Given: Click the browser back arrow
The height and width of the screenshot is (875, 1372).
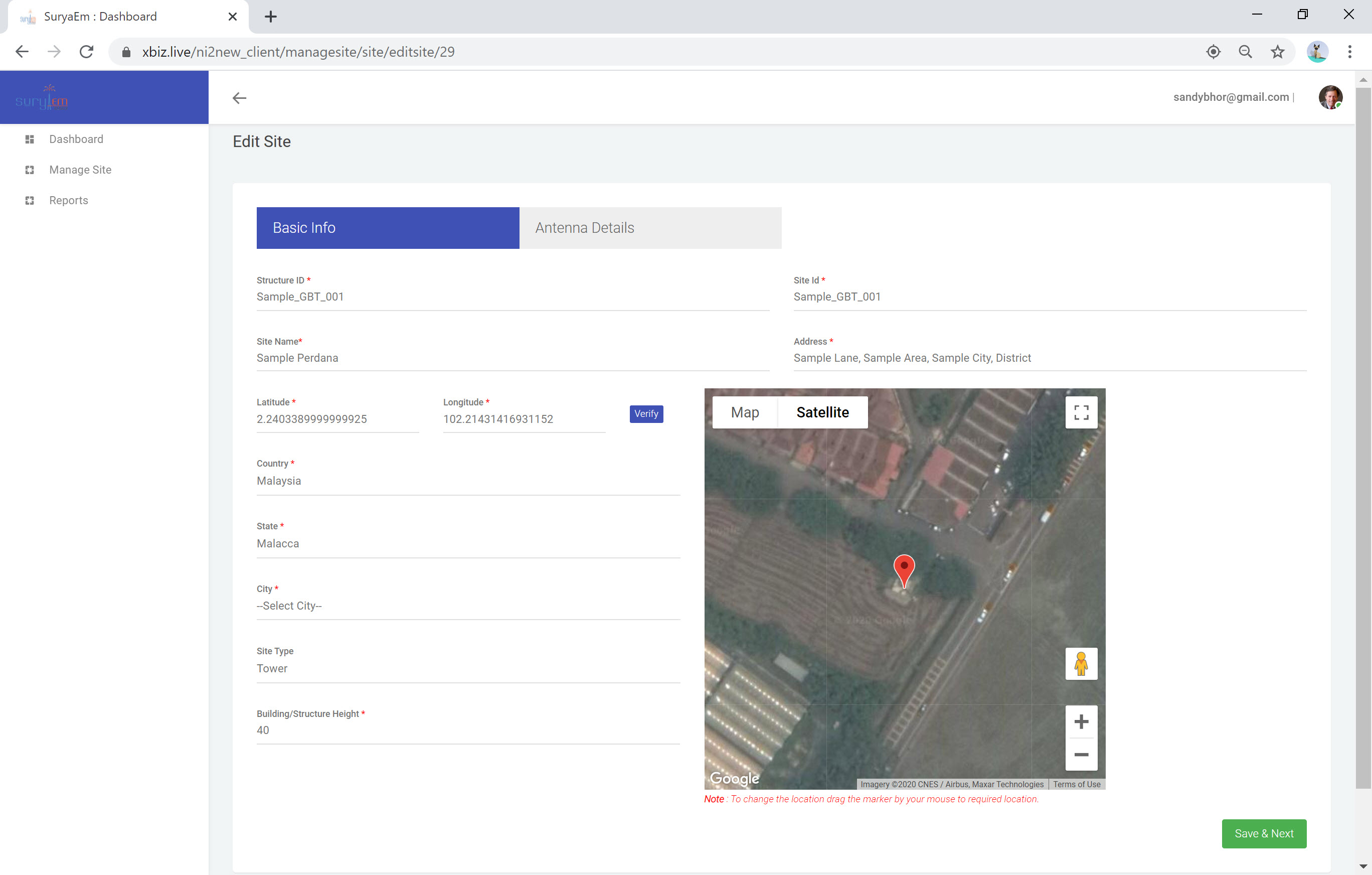Looking at the screenshot, I should 22,52.
